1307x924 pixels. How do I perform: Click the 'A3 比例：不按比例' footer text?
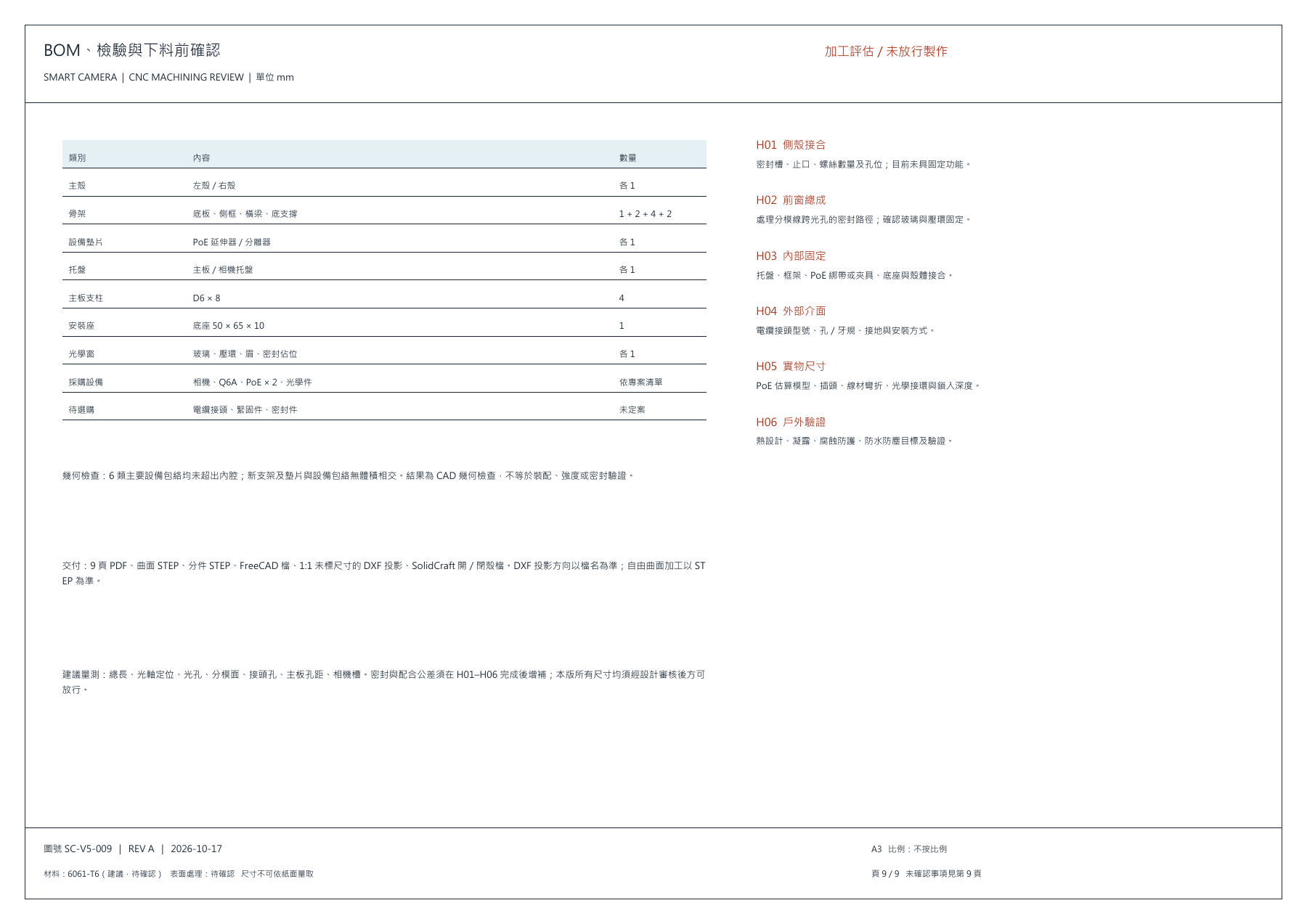pos(909,849)
